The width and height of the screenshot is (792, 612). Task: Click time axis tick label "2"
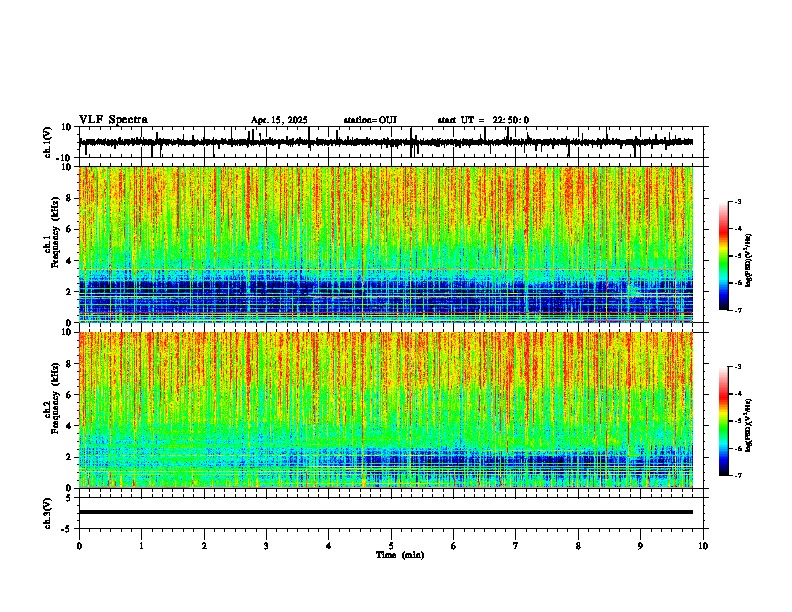204,546
